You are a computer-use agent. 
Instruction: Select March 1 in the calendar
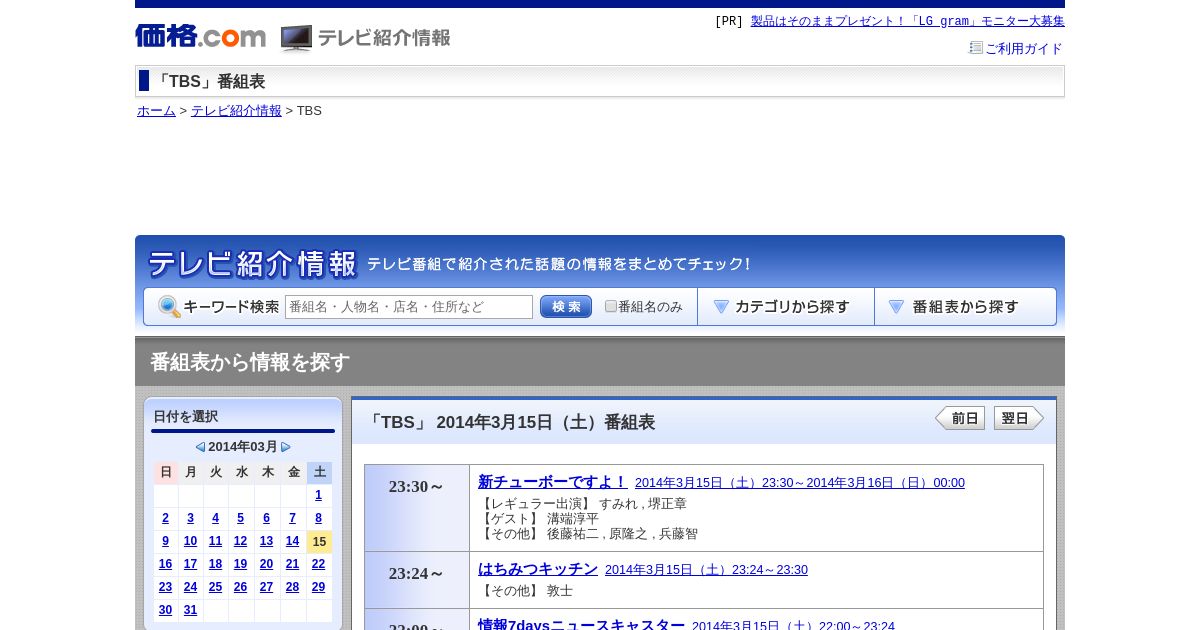click(319, 495)
